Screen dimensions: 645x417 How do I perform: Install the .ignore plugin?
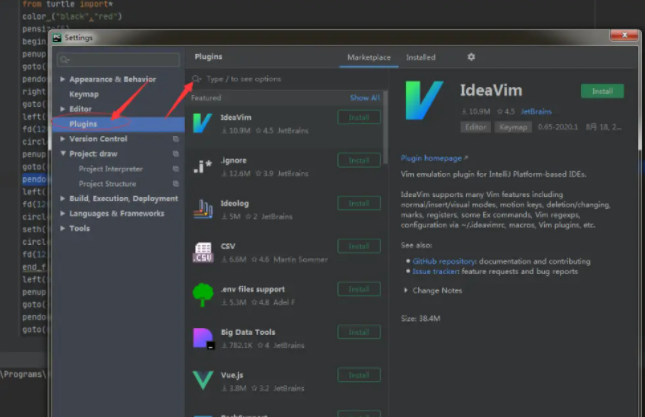359,160
